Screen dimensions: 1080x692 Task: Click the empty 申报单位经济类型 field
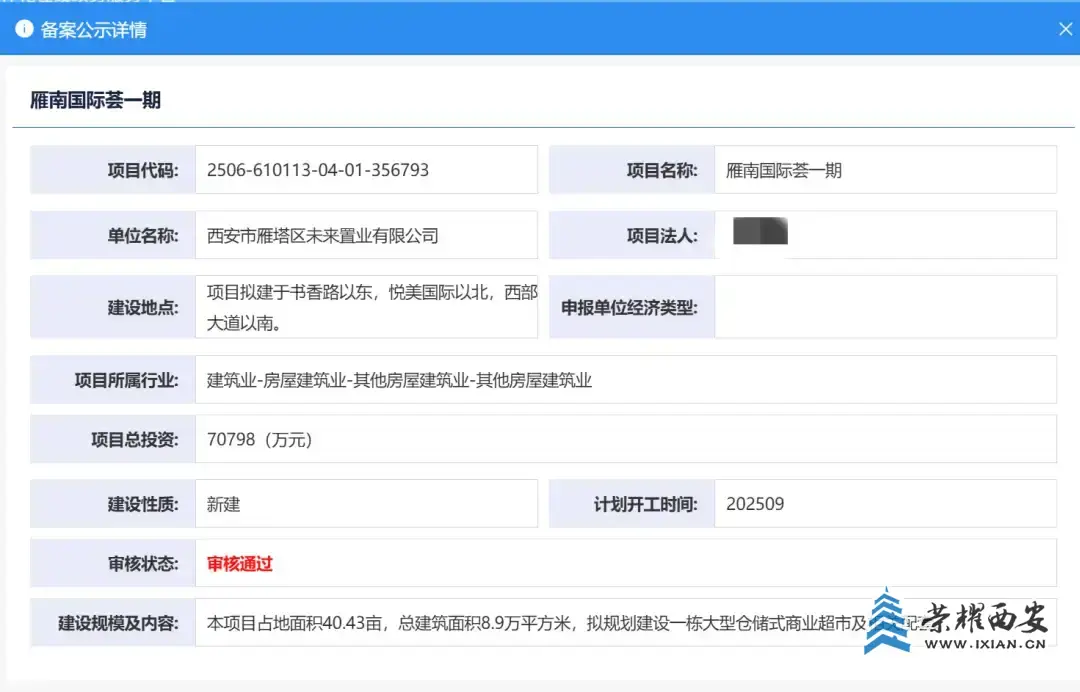coord(884,307)
